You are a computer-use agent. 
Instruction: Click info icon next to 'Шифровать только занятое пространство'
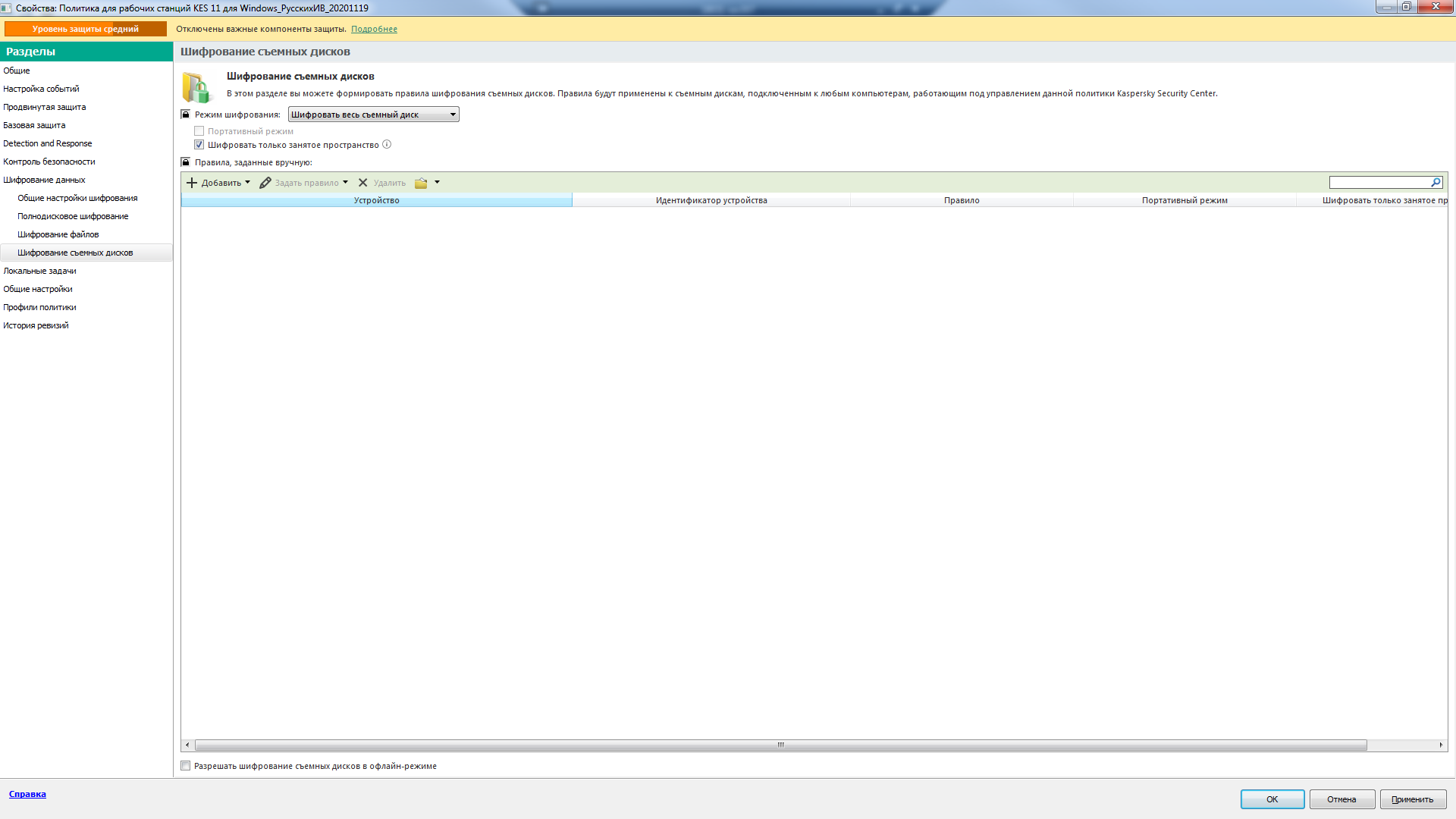coord(387,145)
